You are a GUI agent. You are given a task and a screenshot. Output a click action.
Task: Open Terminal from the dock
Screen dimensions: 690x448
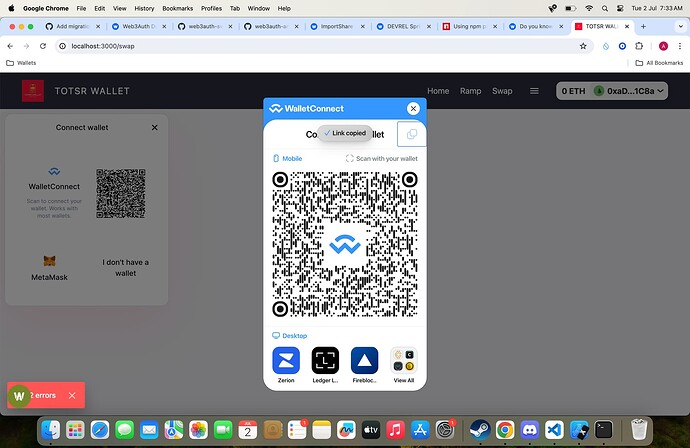604,430
